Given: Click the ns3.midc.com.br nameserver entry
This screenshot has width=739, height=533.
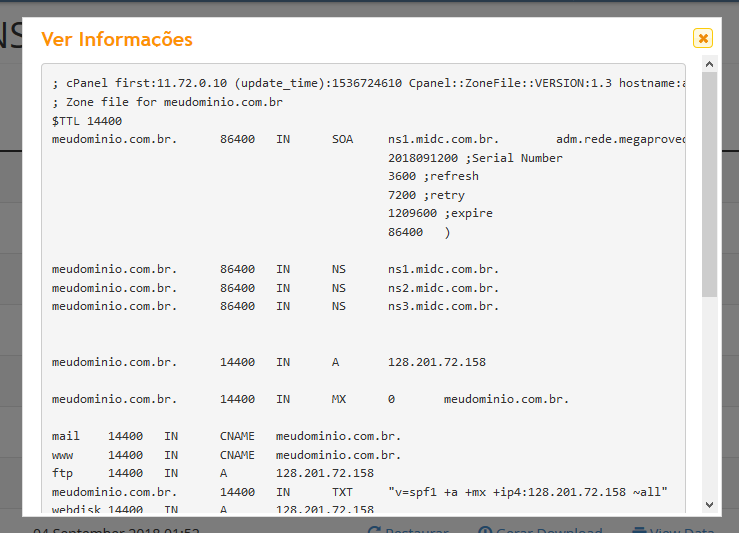Looking at the screenshot, I should (x=443, y=306).
